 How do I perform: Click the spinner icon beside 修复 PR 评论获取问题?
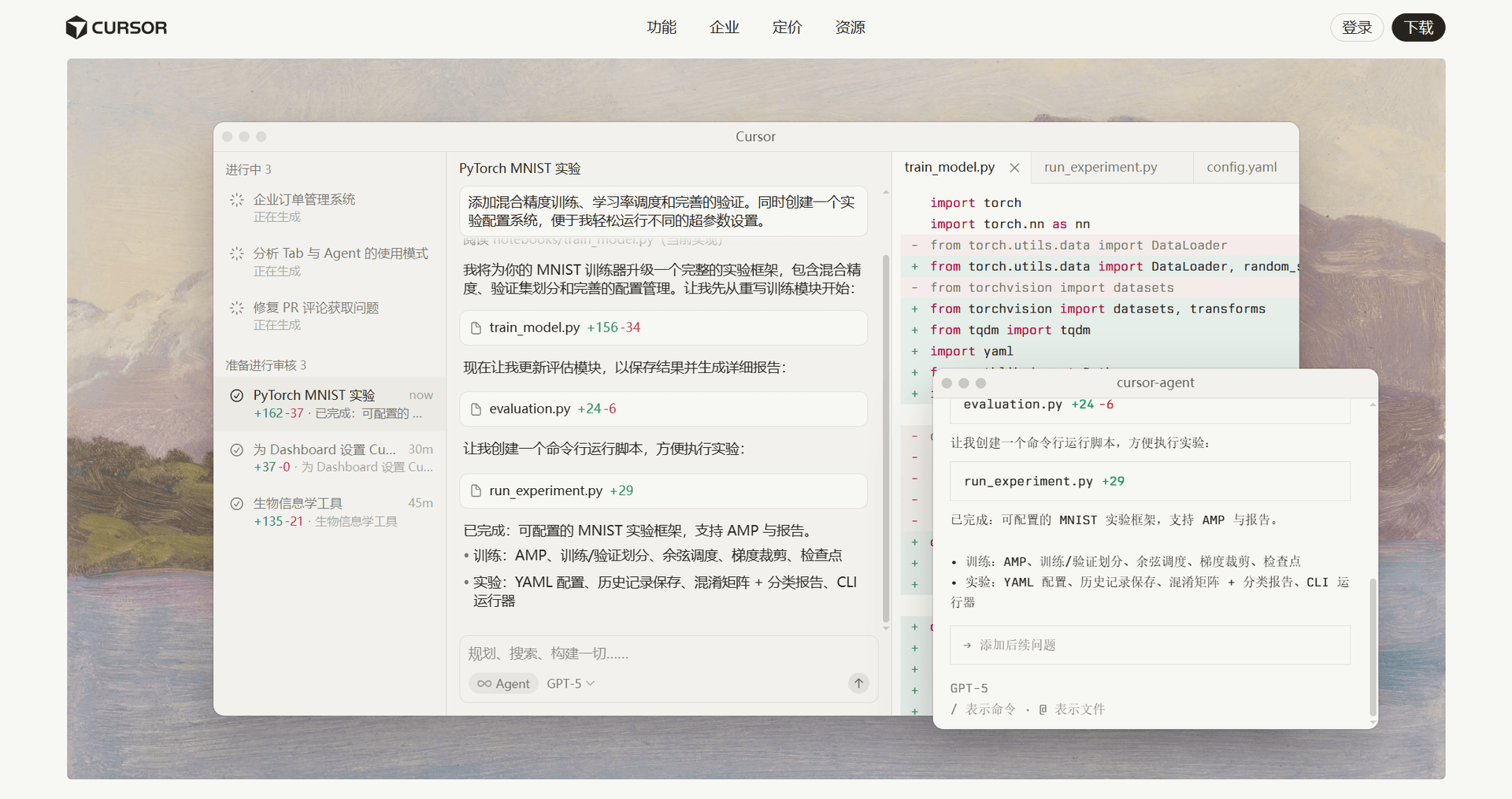(236, 307)
